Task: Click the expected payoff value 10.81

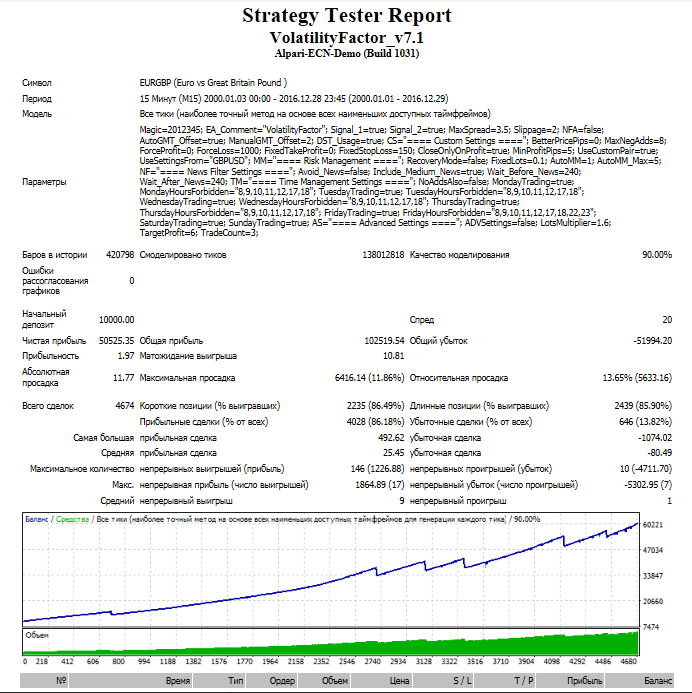Action: 394,356
